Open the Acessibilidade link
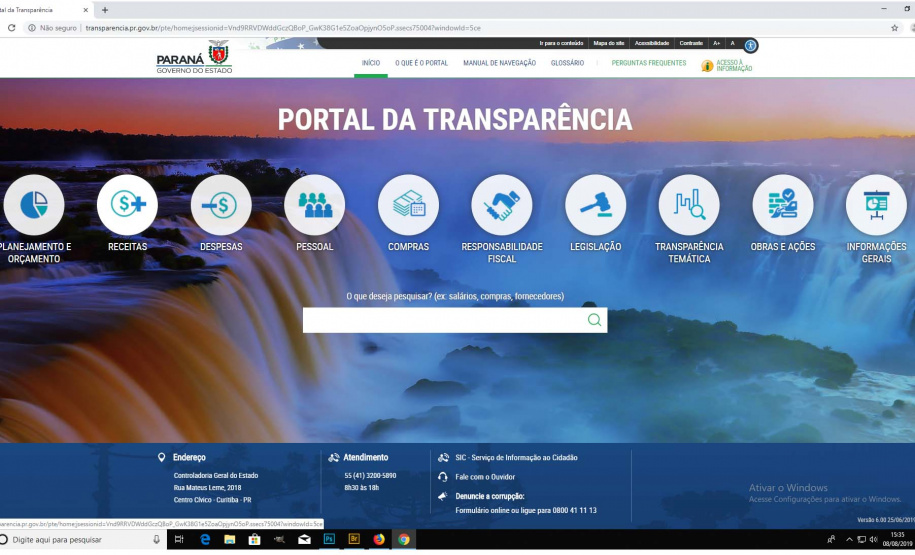The width and height of the screenshot is (915, 555). [652, 43]
